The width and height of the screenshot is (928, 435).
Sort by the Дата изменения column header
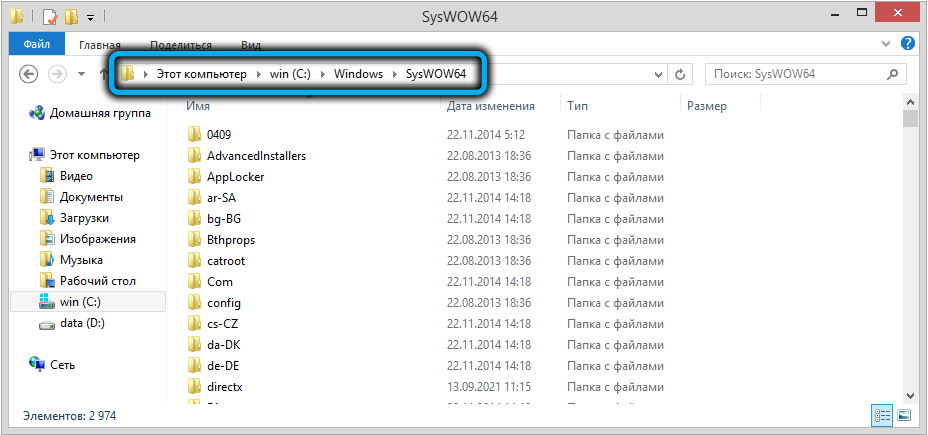[x=490, y=106]
